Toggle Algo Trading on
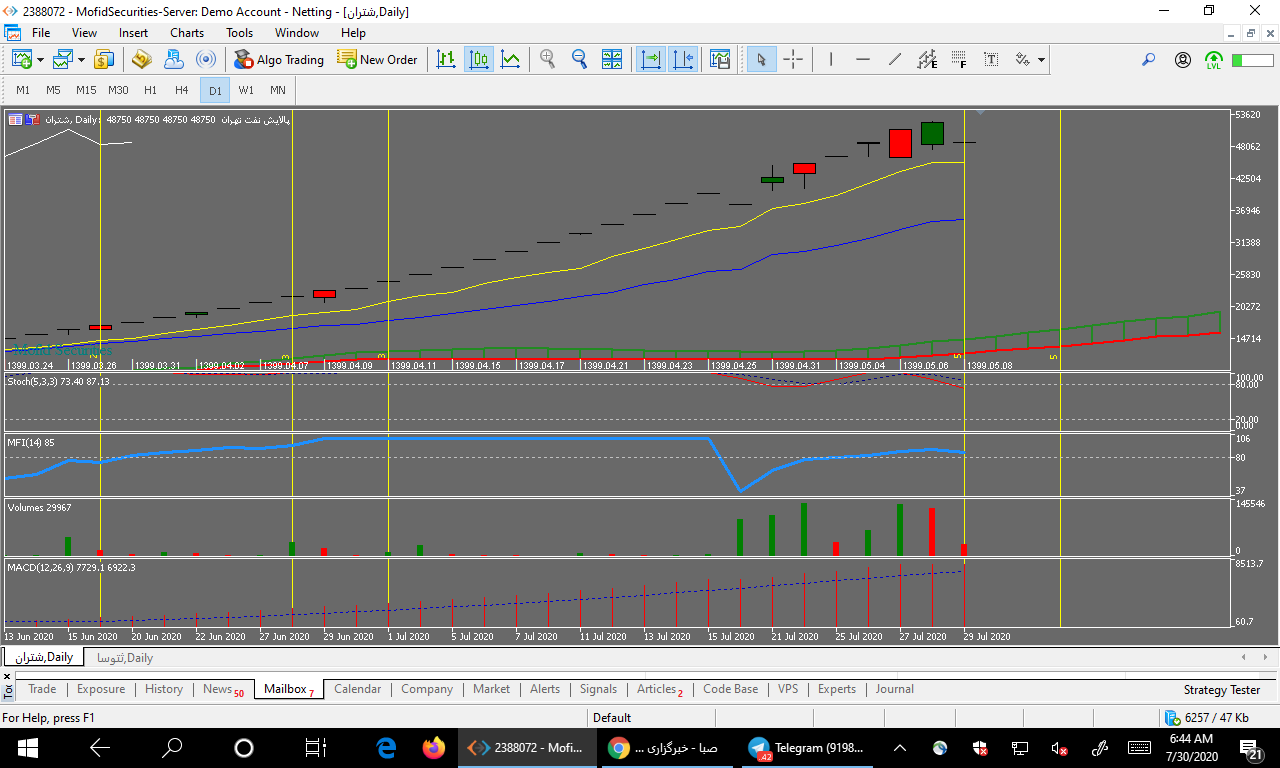Screen dimensions: 1280x768 tap(279, 59)
